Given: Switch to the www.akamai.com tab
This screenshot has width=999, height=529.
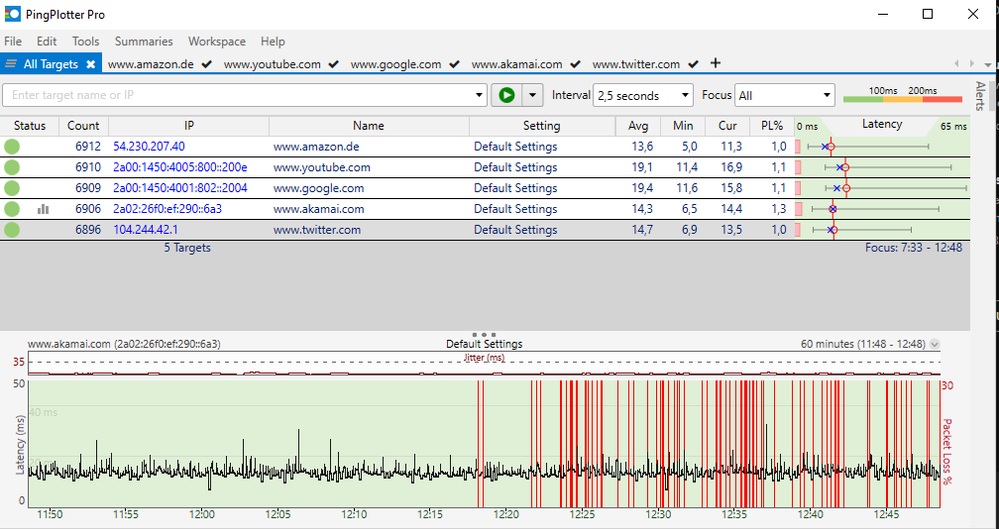Looking at the screenshot, I should pos(526,64).
